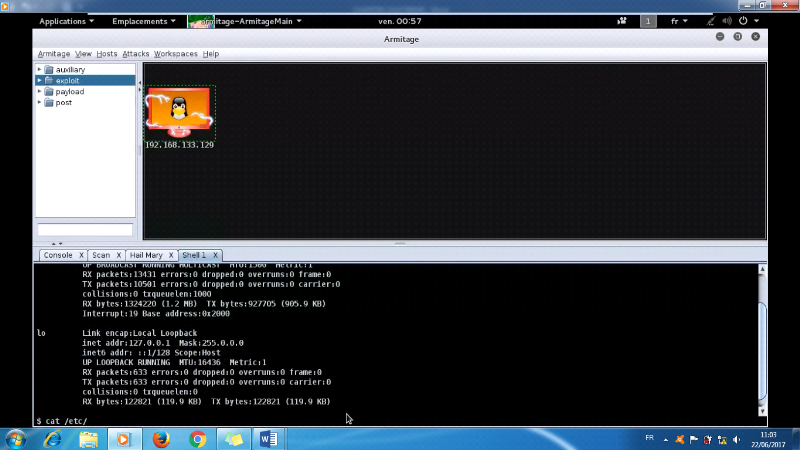800x450 pixels.
Task: Expand the auxiliary module folder
Action: tap(40, 69)
